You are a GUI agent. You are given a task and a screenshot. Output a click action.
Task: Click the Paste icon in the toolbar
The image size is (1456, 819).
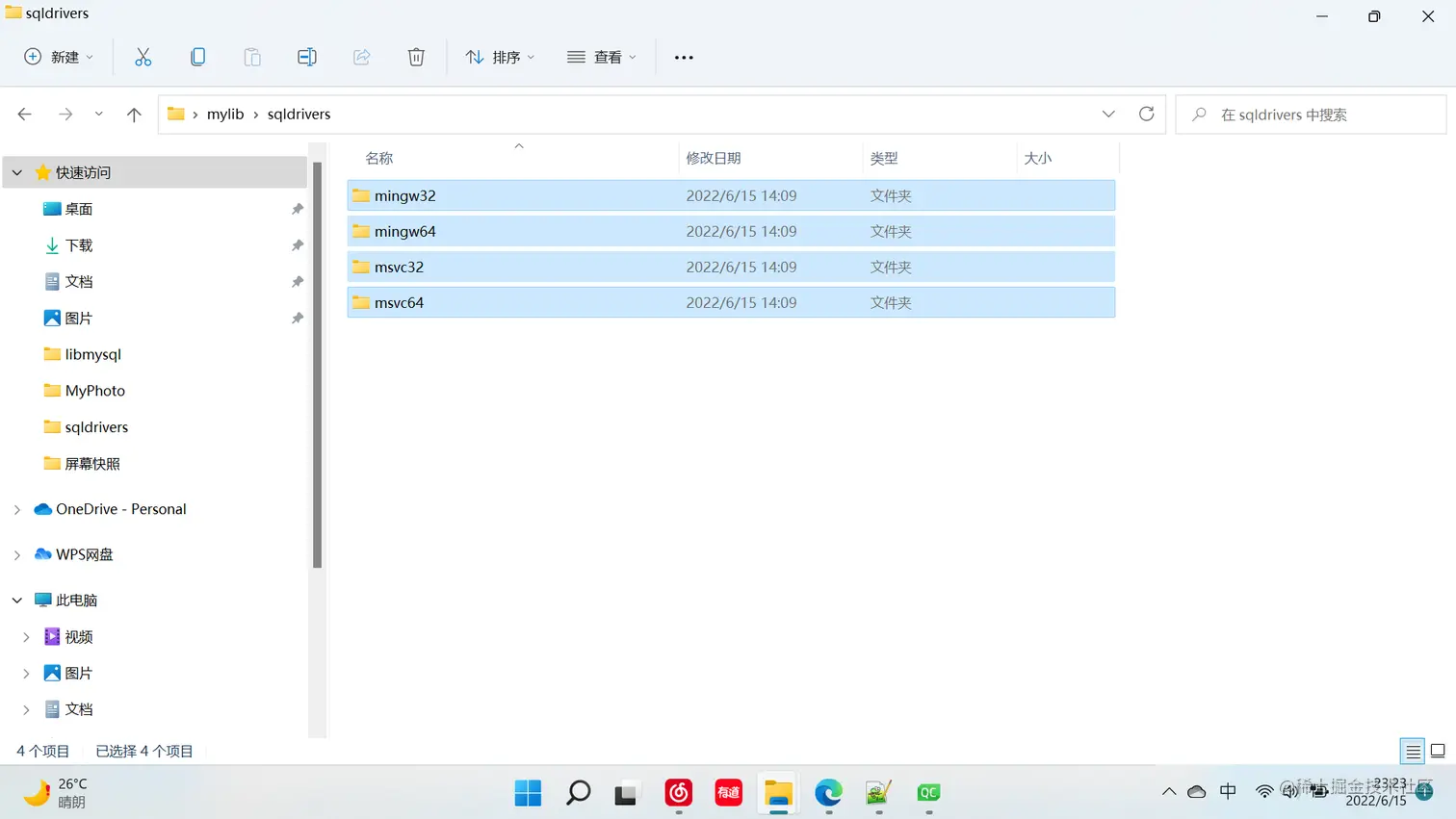coord(252,57)
